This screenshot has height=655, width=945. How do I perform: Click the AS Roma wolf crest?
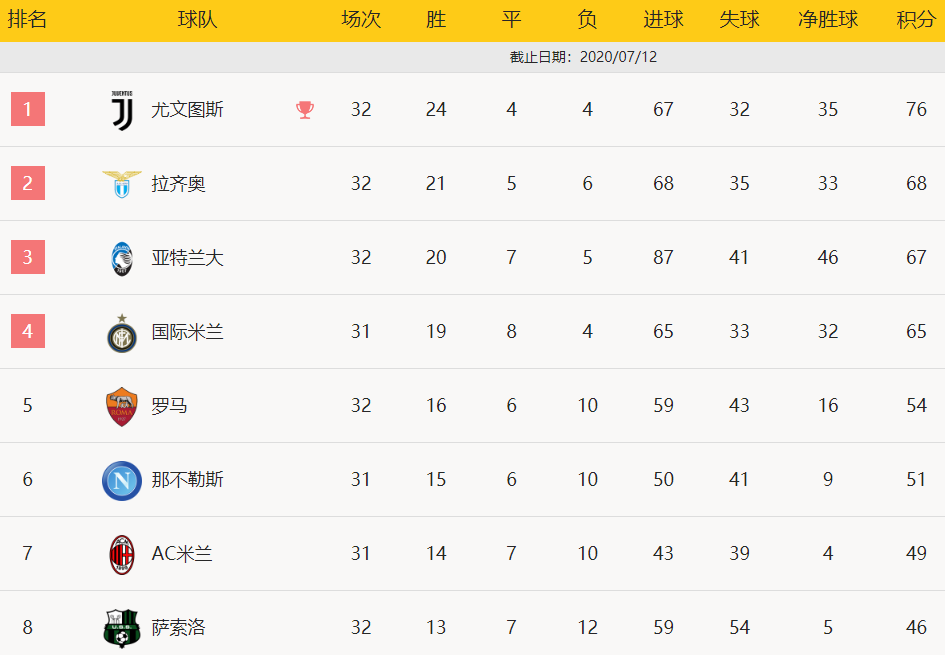pos(122,407)
